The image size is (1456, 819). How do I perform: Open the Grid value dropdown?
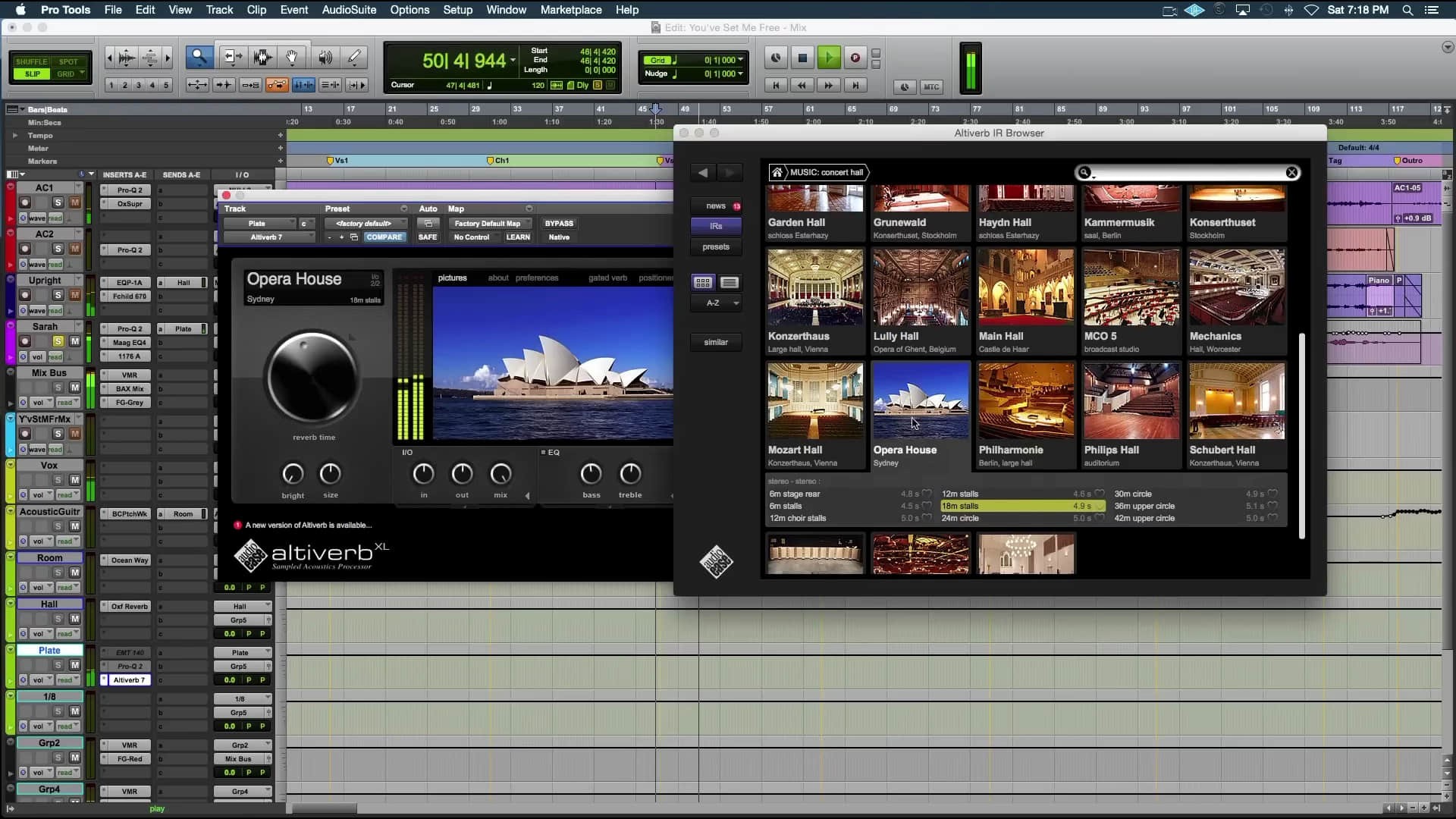pos(741,60)
